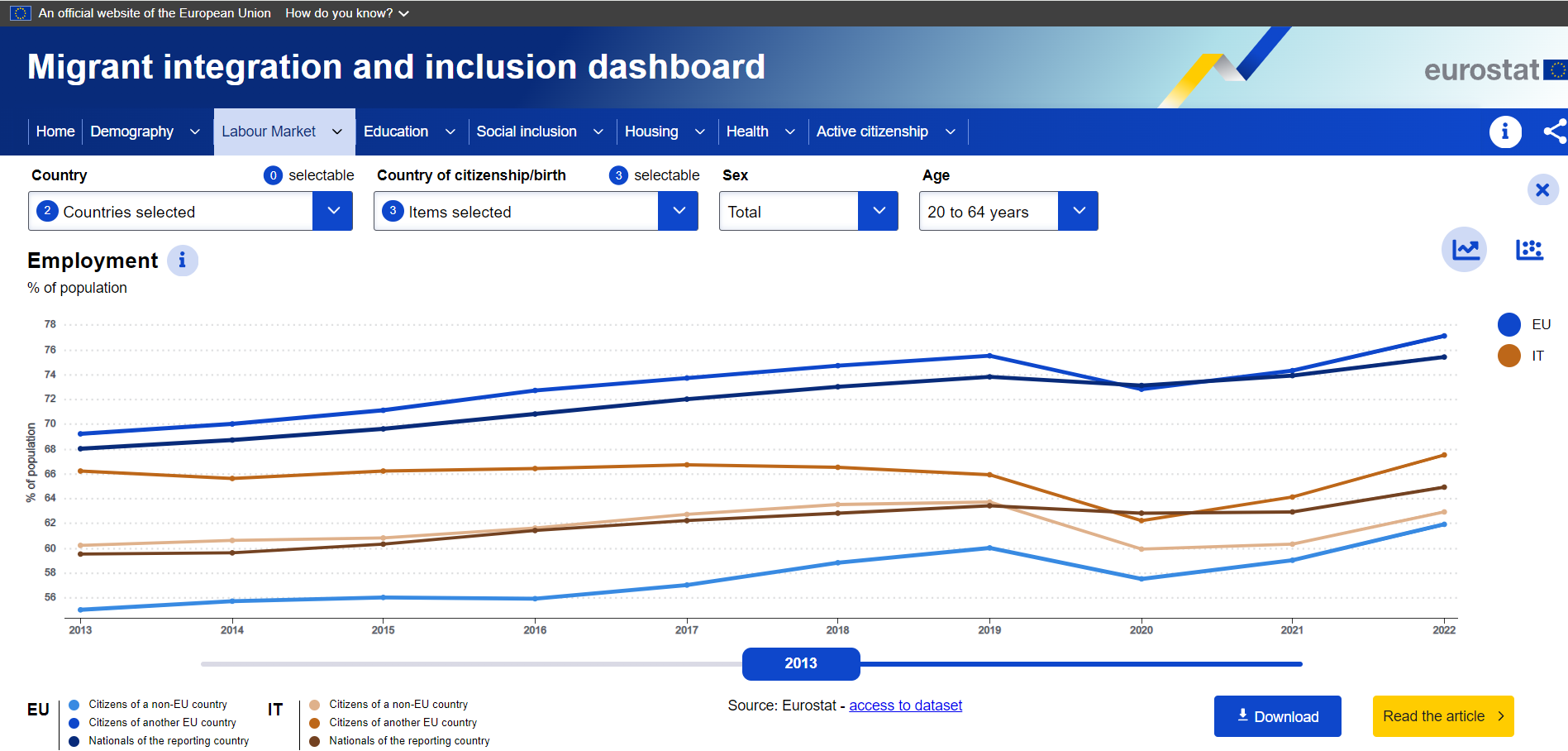Toggle EU Citizens of a non-EU country series

(74, 705)
